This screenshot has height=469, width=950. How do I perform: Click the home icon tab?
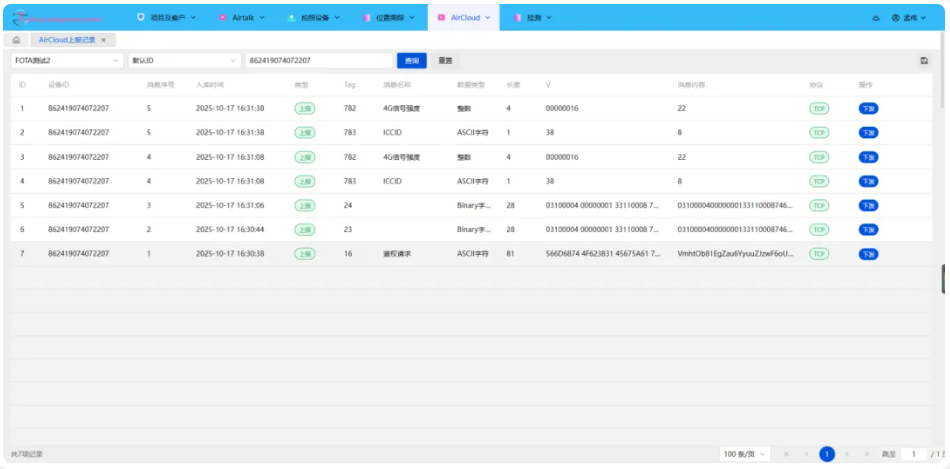tap(16, 40)
